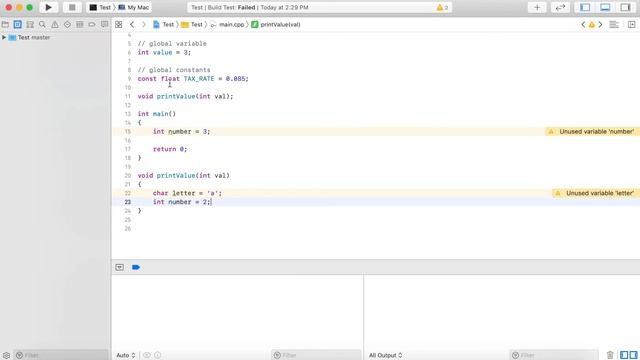Open the report navigator
The height and width of the screenshot is (360, 640).
(x=104, y=24)
